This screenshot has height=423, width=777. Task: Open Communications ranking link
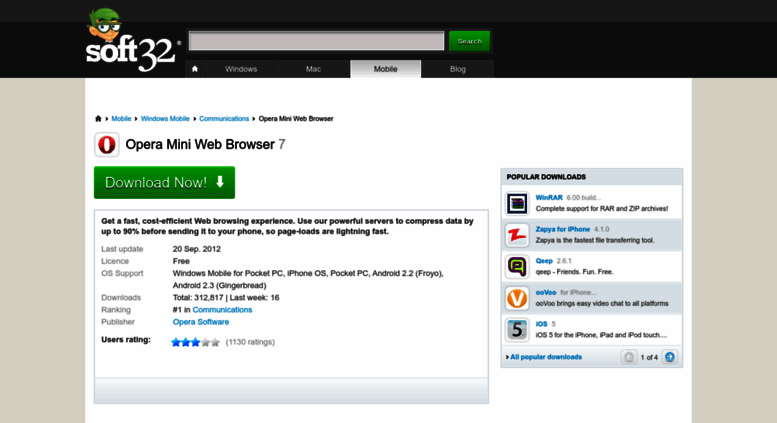pos(222,310)
